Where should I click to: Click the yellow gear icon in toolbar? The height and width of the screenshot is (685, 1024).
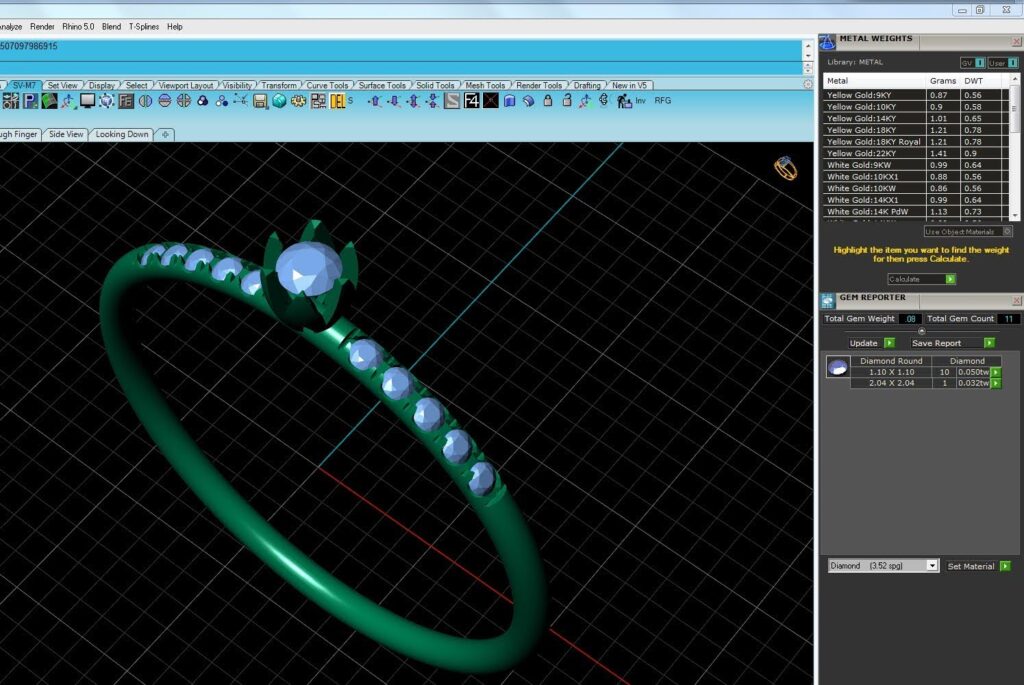[298, 101]
